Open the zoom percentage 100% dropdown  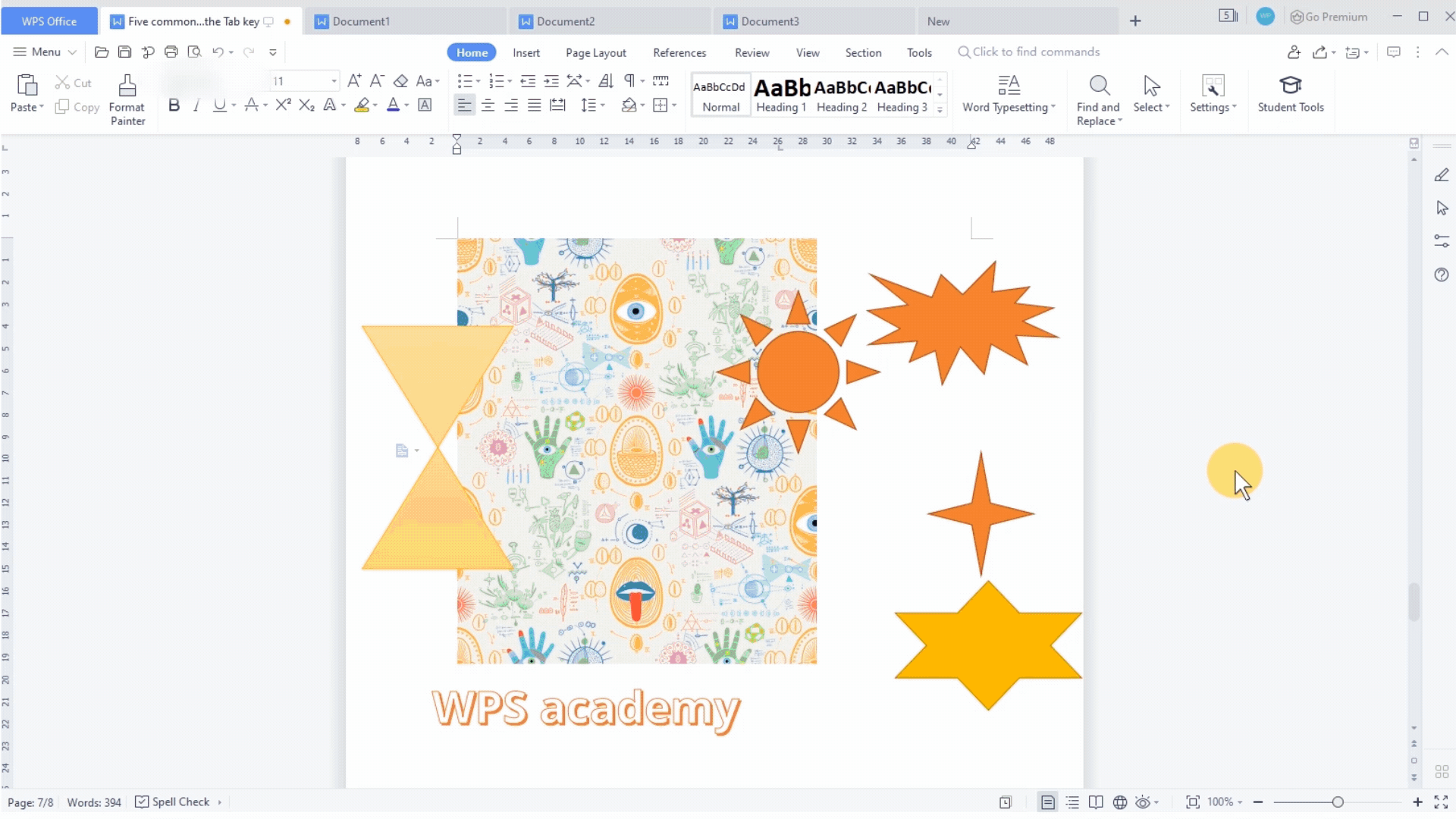(x=1225, y=802)
